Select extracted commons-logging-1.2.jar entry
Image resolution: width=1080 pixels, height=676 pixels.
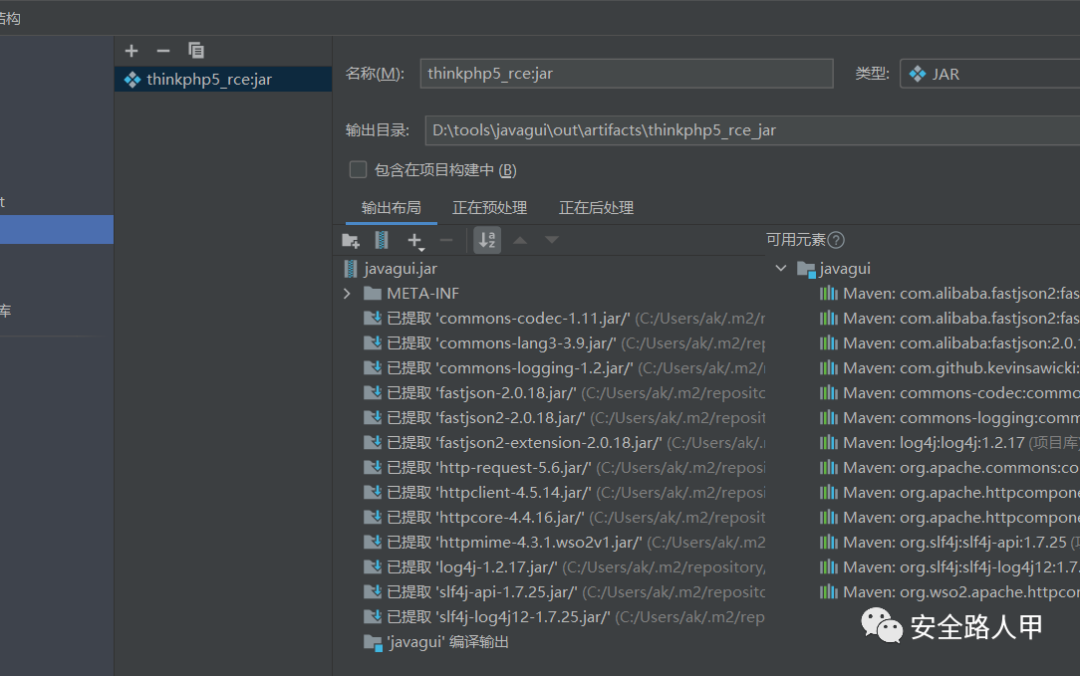tap(563, 368)
